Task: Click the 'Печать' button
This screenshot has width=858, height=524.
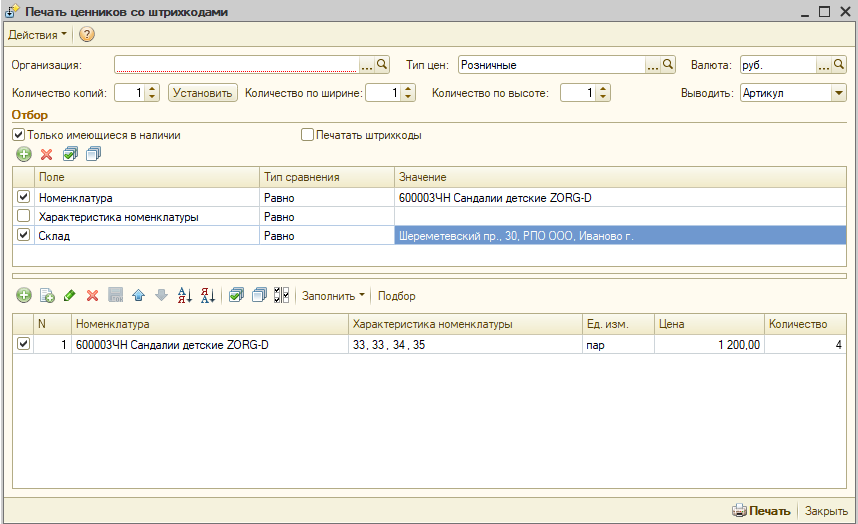Action: tap(761, 510)
